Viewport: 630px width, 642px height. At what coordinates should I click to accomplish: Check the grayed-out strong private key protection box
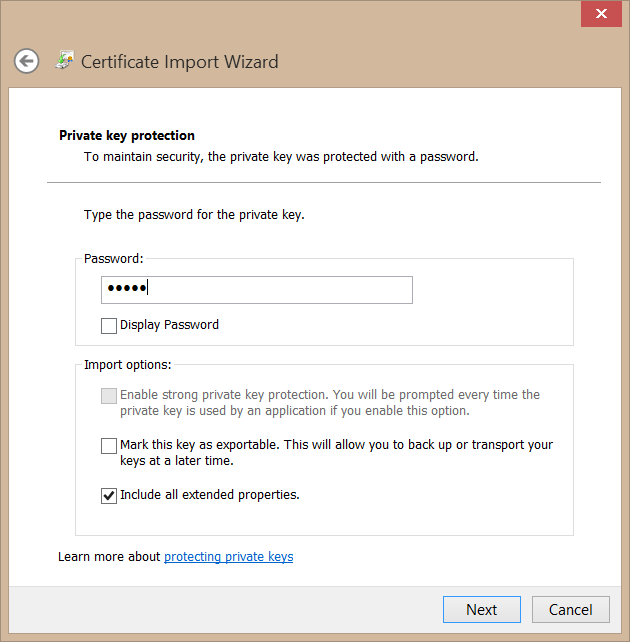(x=109, y=396)
